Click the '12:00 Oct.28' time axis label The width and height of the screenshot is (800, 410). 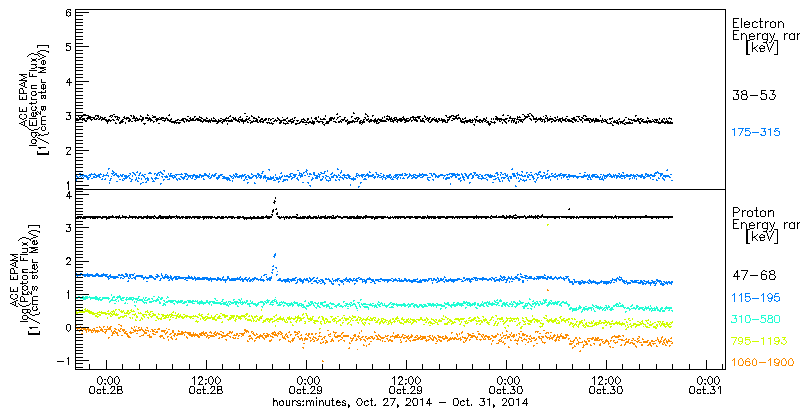206,387
